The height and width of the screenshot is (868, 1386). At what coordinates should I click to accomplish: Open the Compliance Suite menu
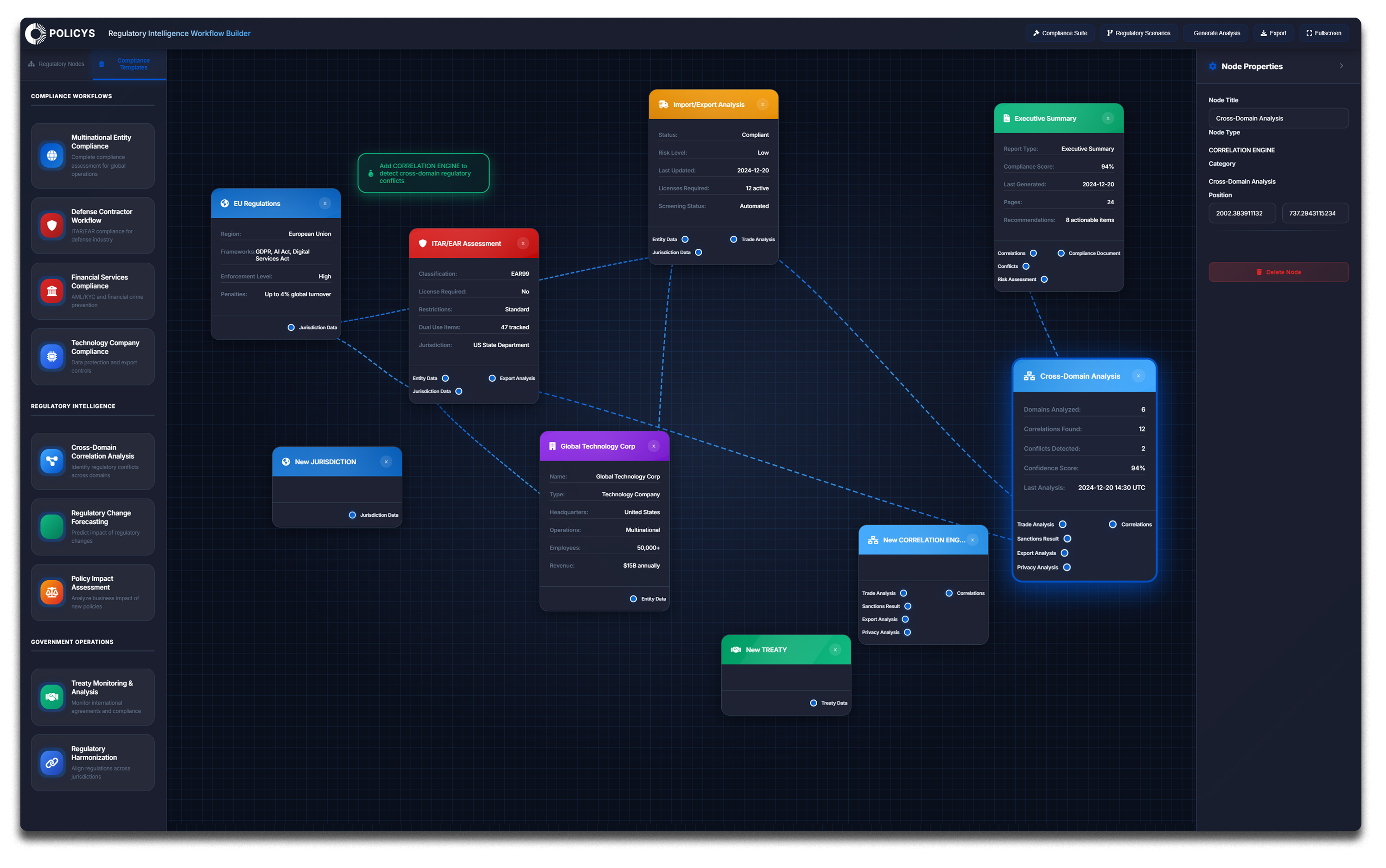coord(1060,33)
